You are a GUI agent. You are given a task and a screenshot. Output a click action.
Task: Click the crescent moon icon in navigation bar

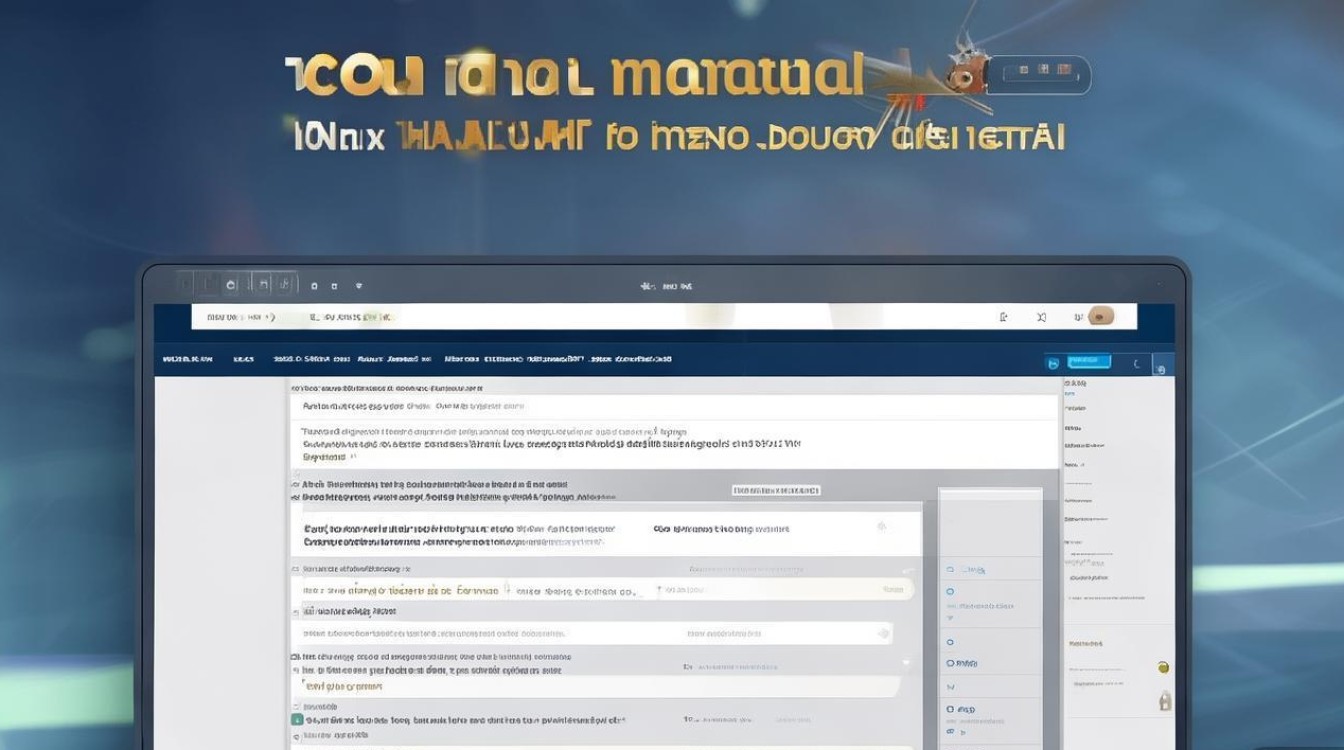tap(1137, 364)
